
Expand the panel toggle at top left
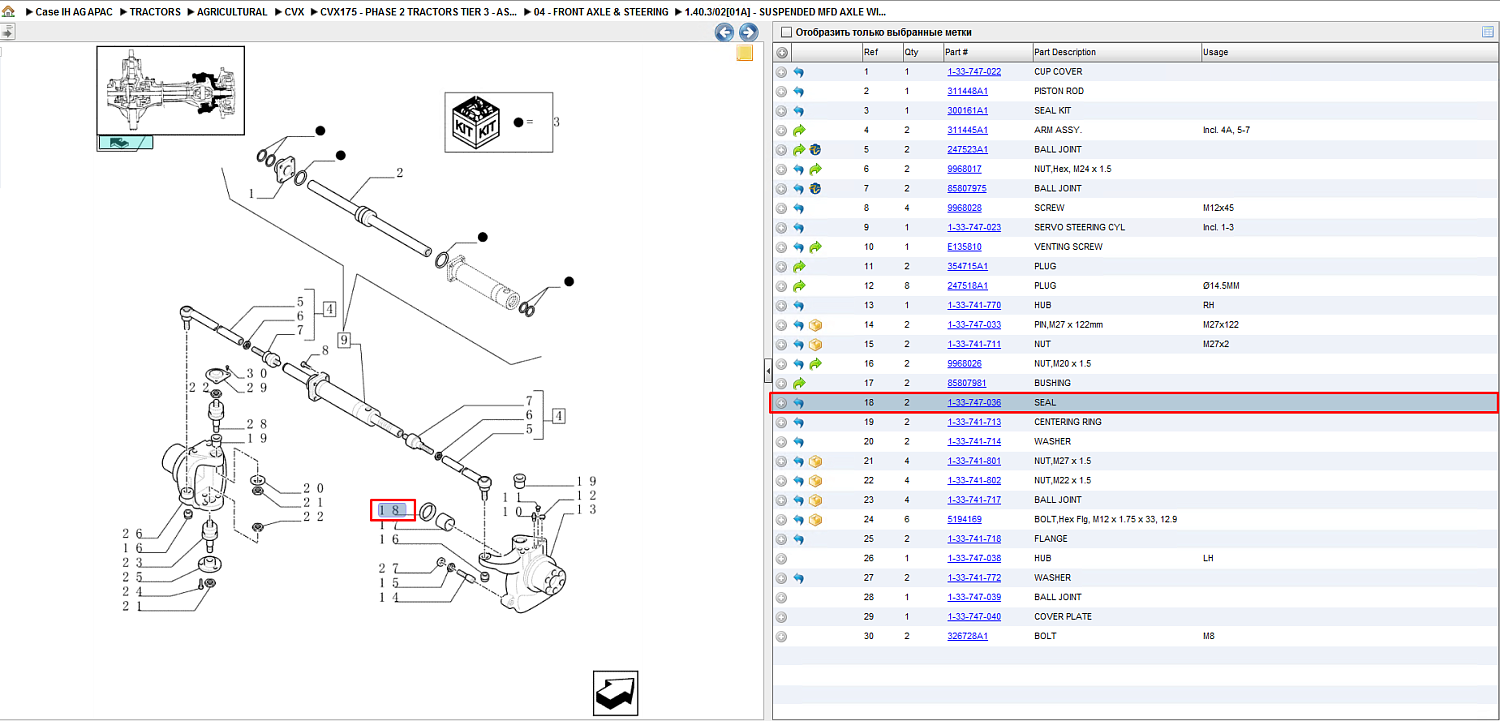tap(6, 32)
